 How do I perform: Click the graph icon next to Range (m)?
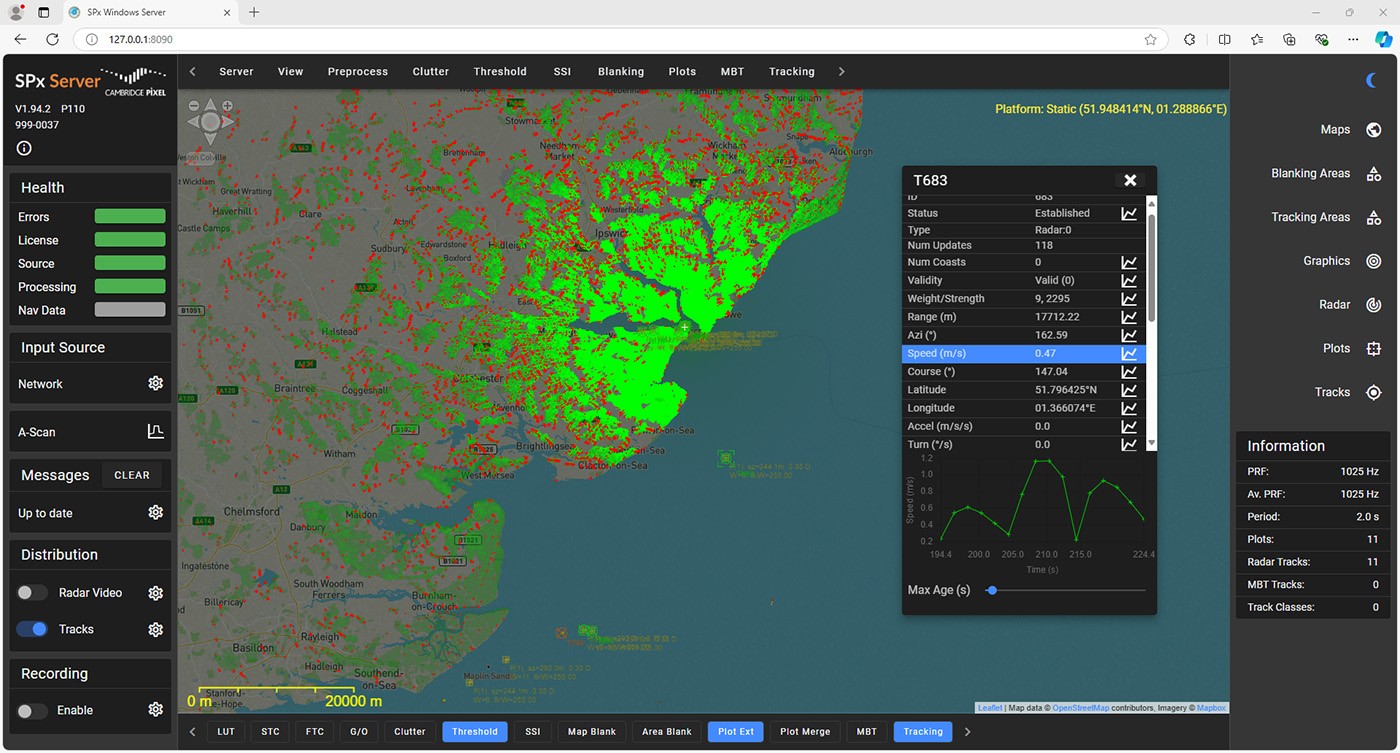1129,316
